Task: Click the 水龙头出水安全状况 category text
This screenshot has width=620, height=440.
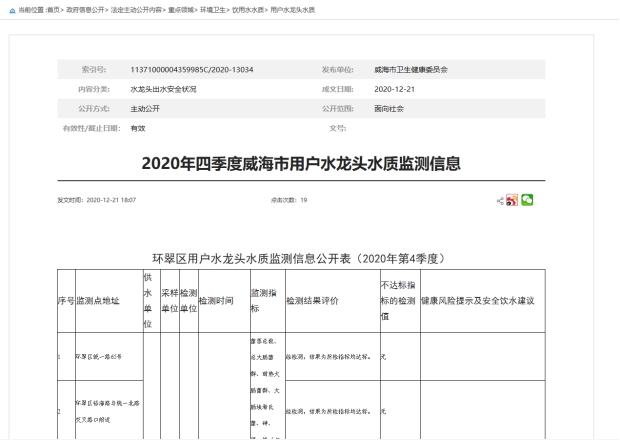Action: coord(163,89)
